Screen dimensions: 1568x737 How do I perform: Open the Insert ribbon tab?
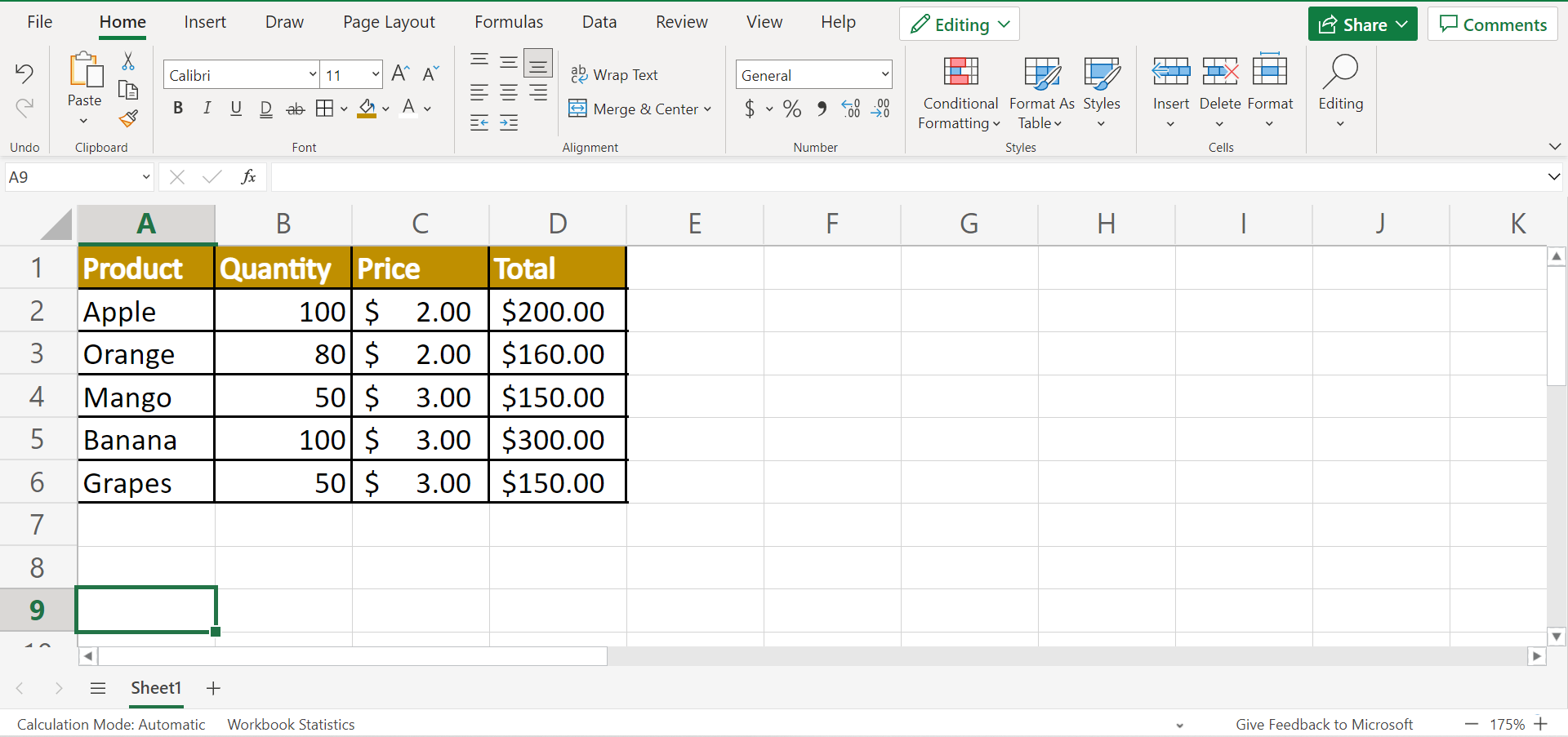click(x=205, y=22)
